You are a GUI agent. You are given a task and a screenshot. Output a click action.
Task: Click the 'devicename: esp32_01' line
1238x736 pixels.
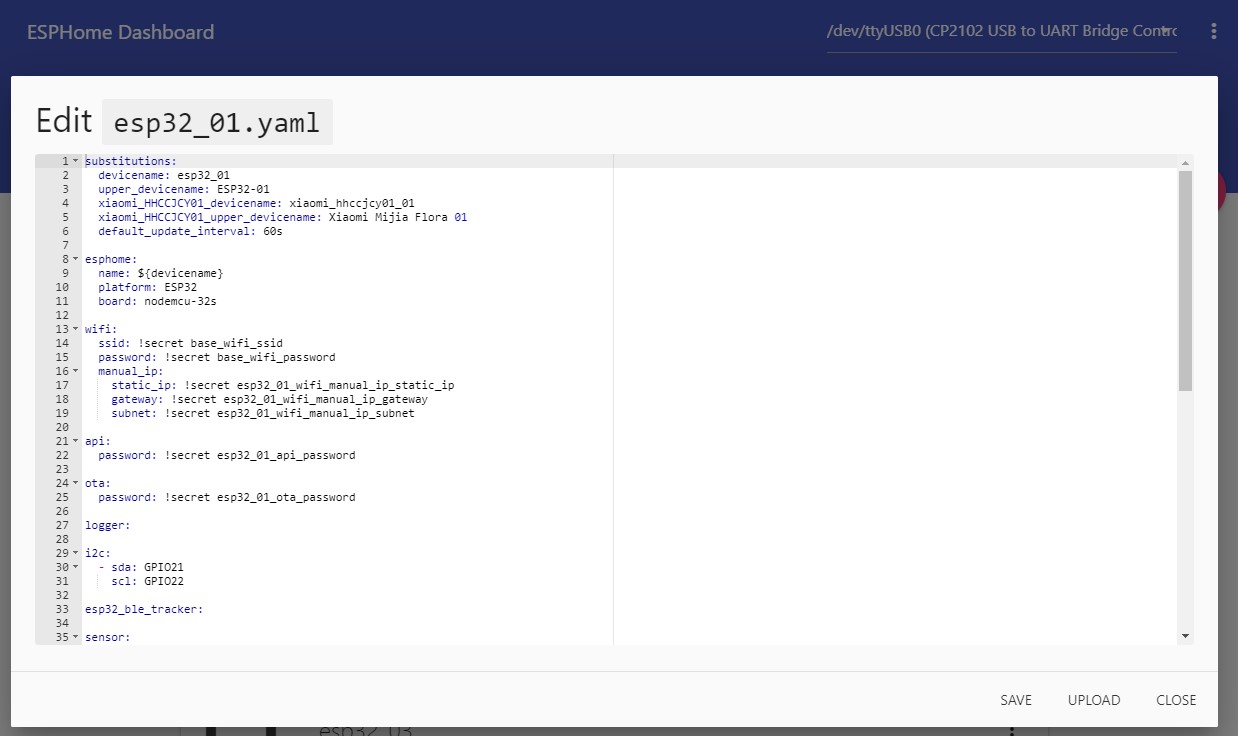tap(163, 175)
